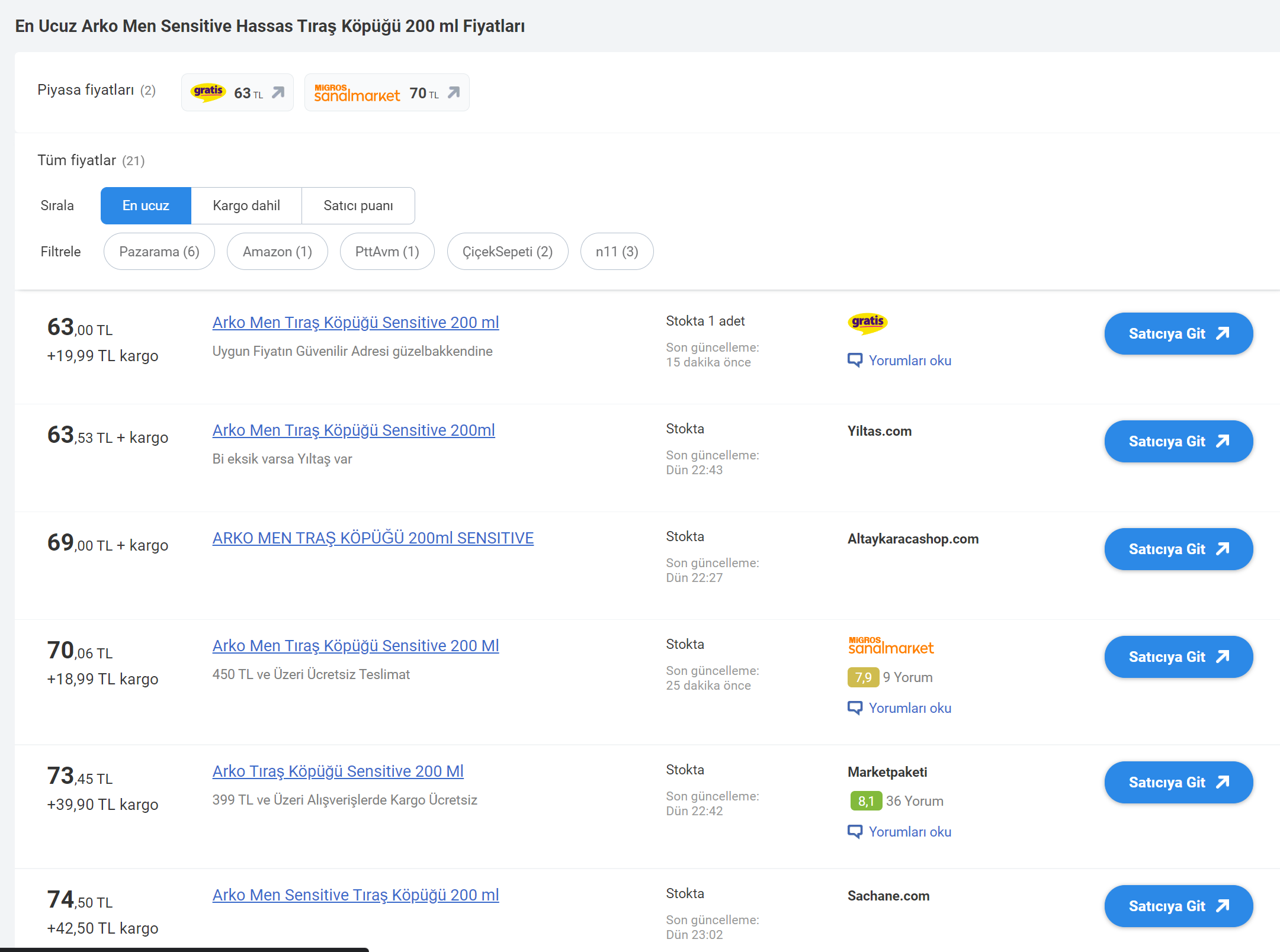Click 'Satıcıya Git' for the Marketpaketi offer
This screenshot has height=952, width=1280.
coord(1179,783)
